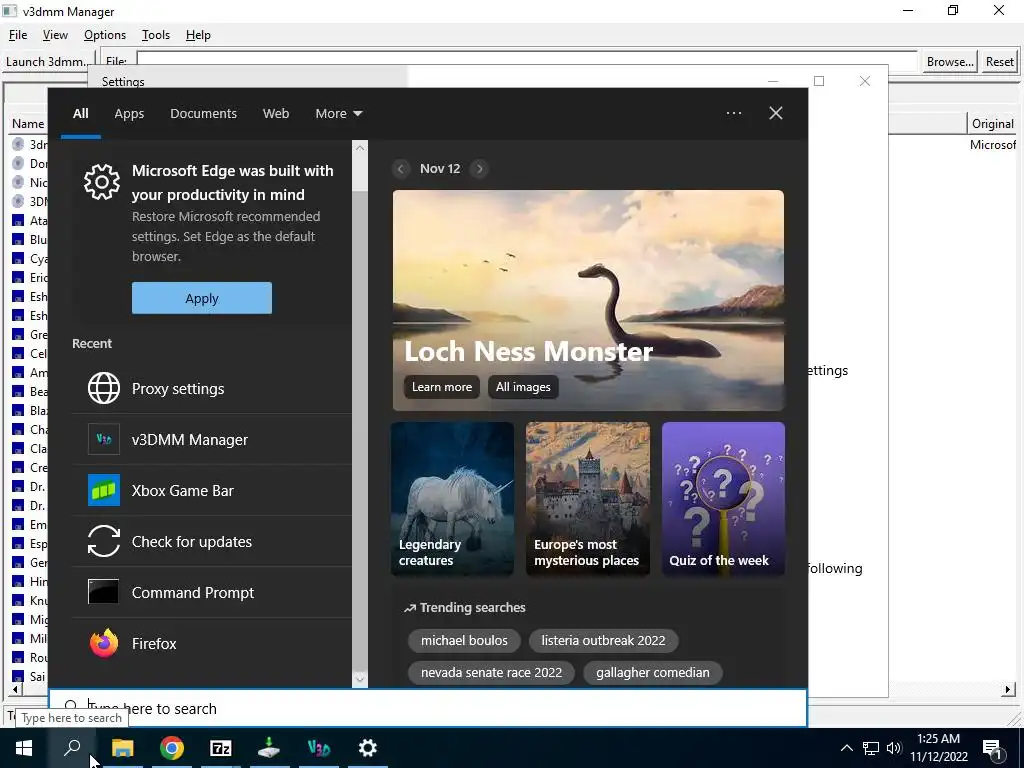
Task: Click the search results scrollbar down arrow
Action: (360, 680)
